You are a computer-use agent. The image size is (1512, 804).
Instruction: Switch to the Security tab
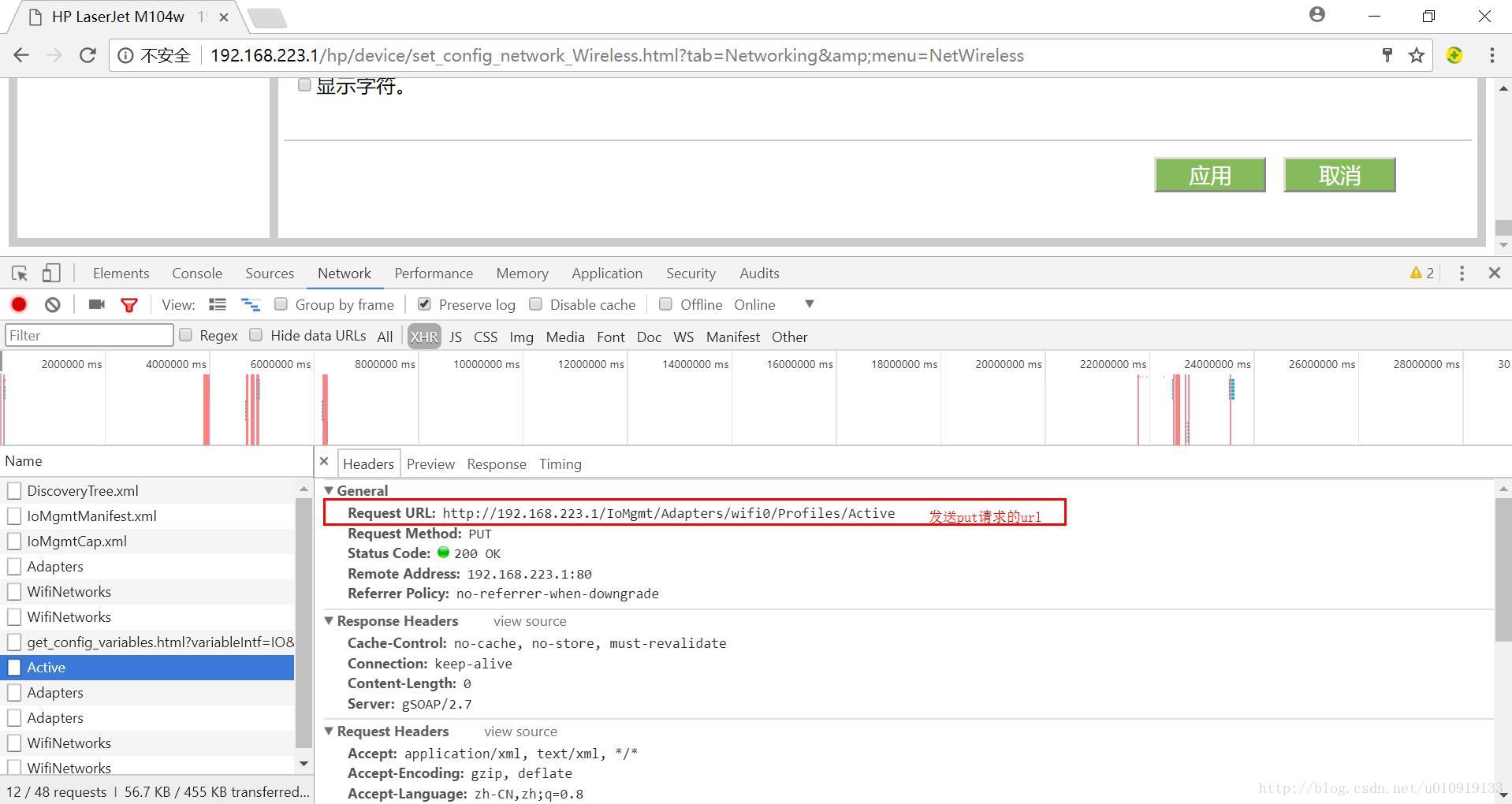click(691, 274)
